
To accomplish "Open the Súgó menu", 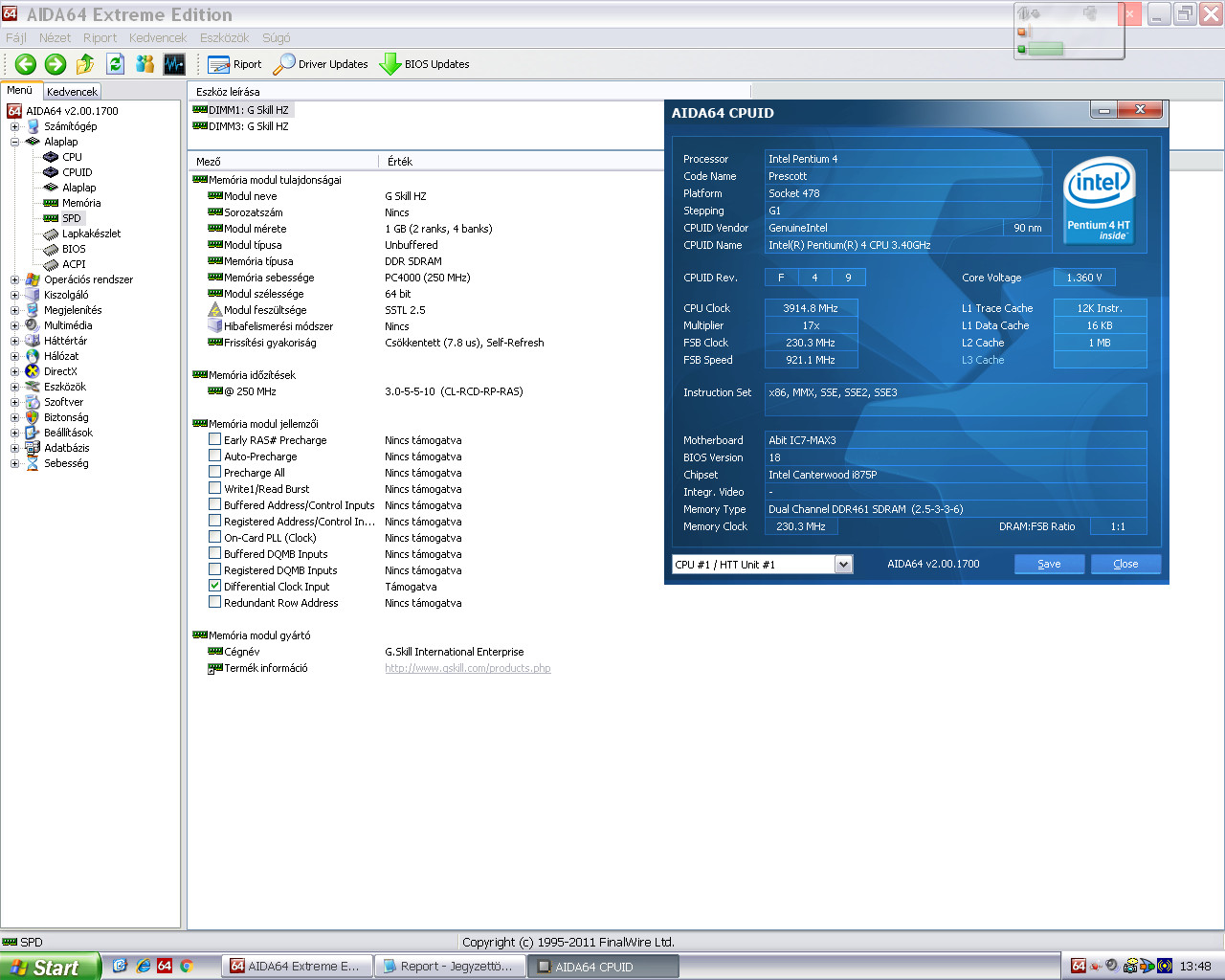I will [x=276, y=37].
